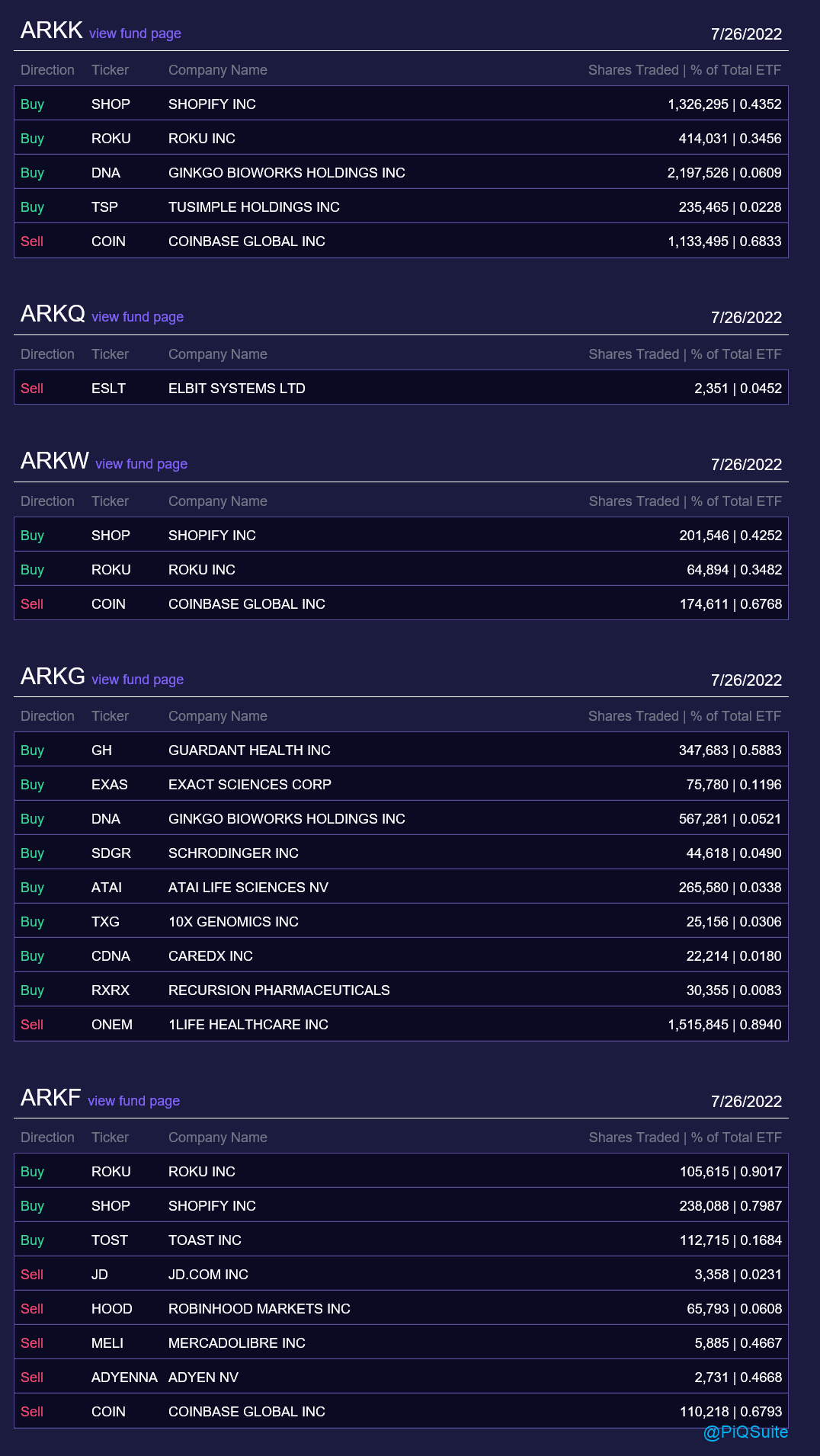Viewport: 820px width, 1456px height.
Task: Click the ARKK 7/26/2022 date
Action: 746,34
